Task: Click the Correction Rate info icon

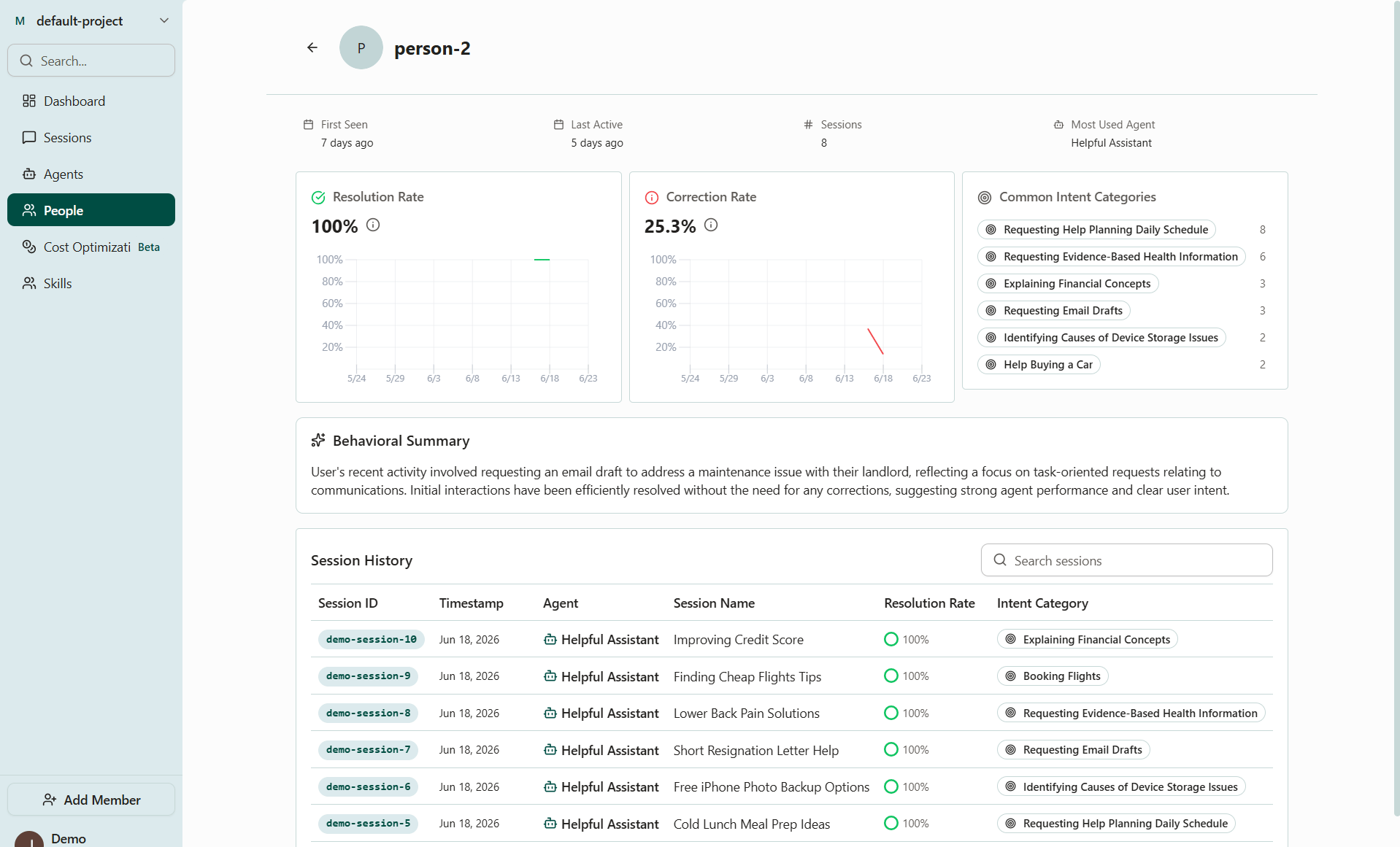Action: (711, 225)
